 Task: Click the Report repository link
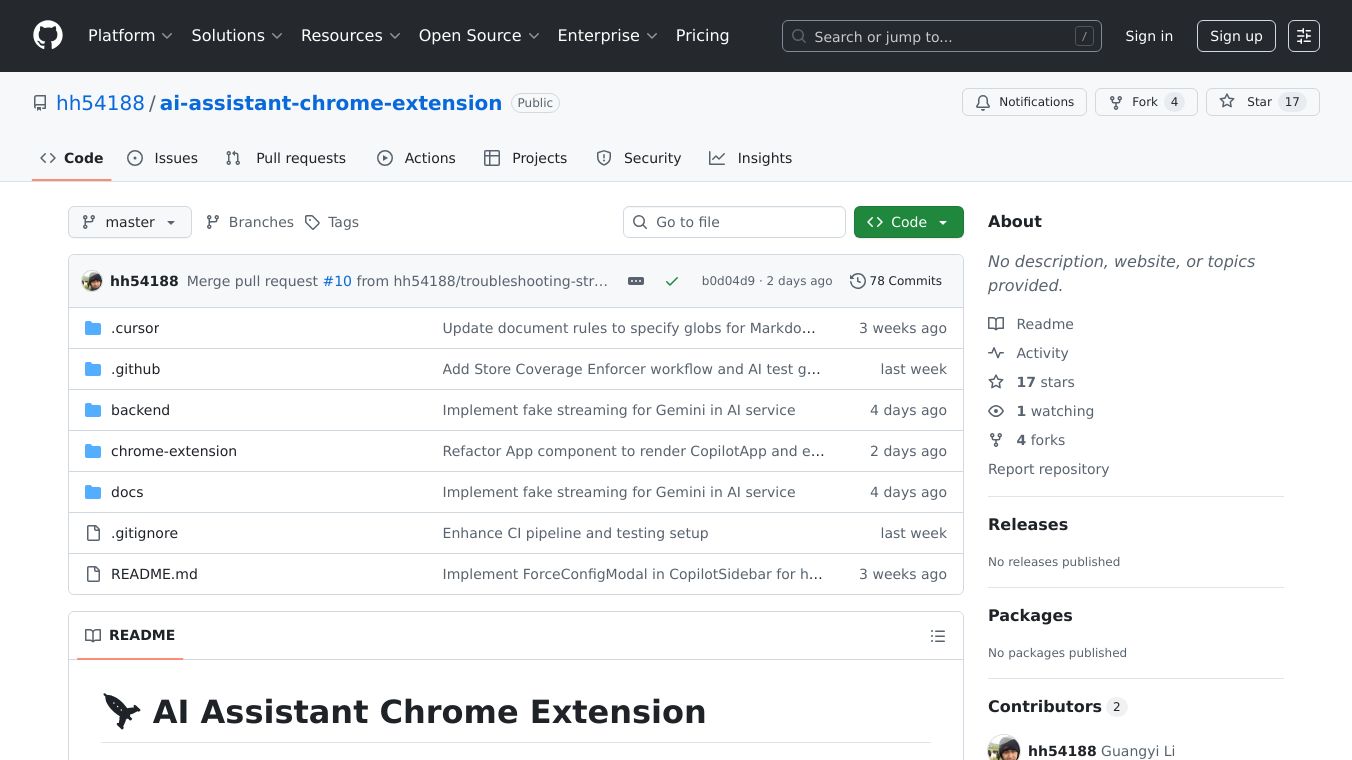[x=1048, y=469]
